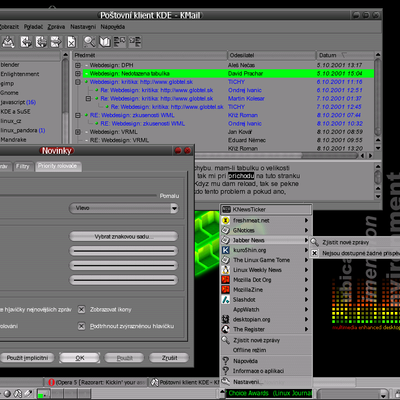Screen dimensions: 400x400
Task: Select the KDE a SuSE folder
Action: tap(15, 112)
